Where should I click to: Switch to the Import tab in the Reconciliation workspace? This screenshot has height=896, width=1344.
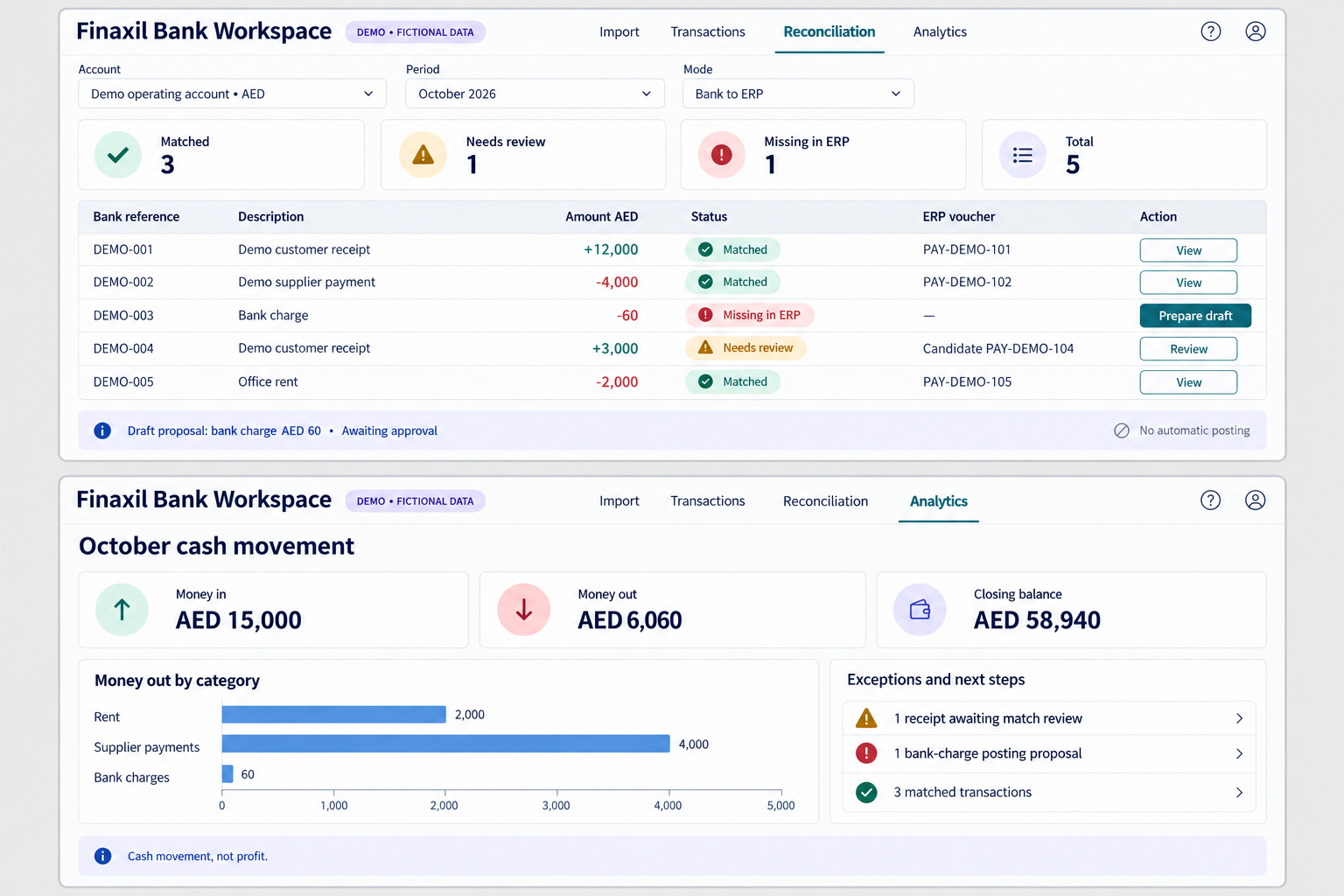coord(619,31)
